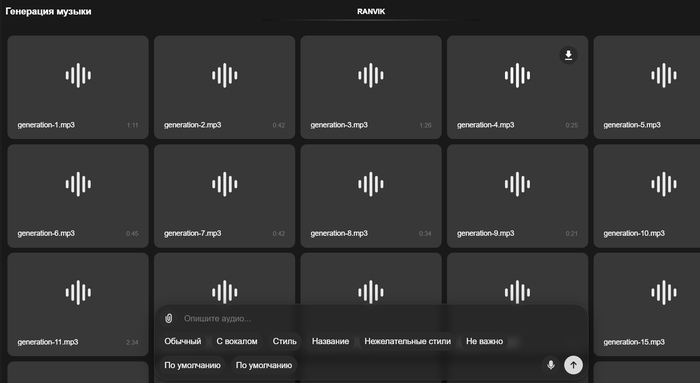Send the prompt with the arrow button

coord(573,365)
